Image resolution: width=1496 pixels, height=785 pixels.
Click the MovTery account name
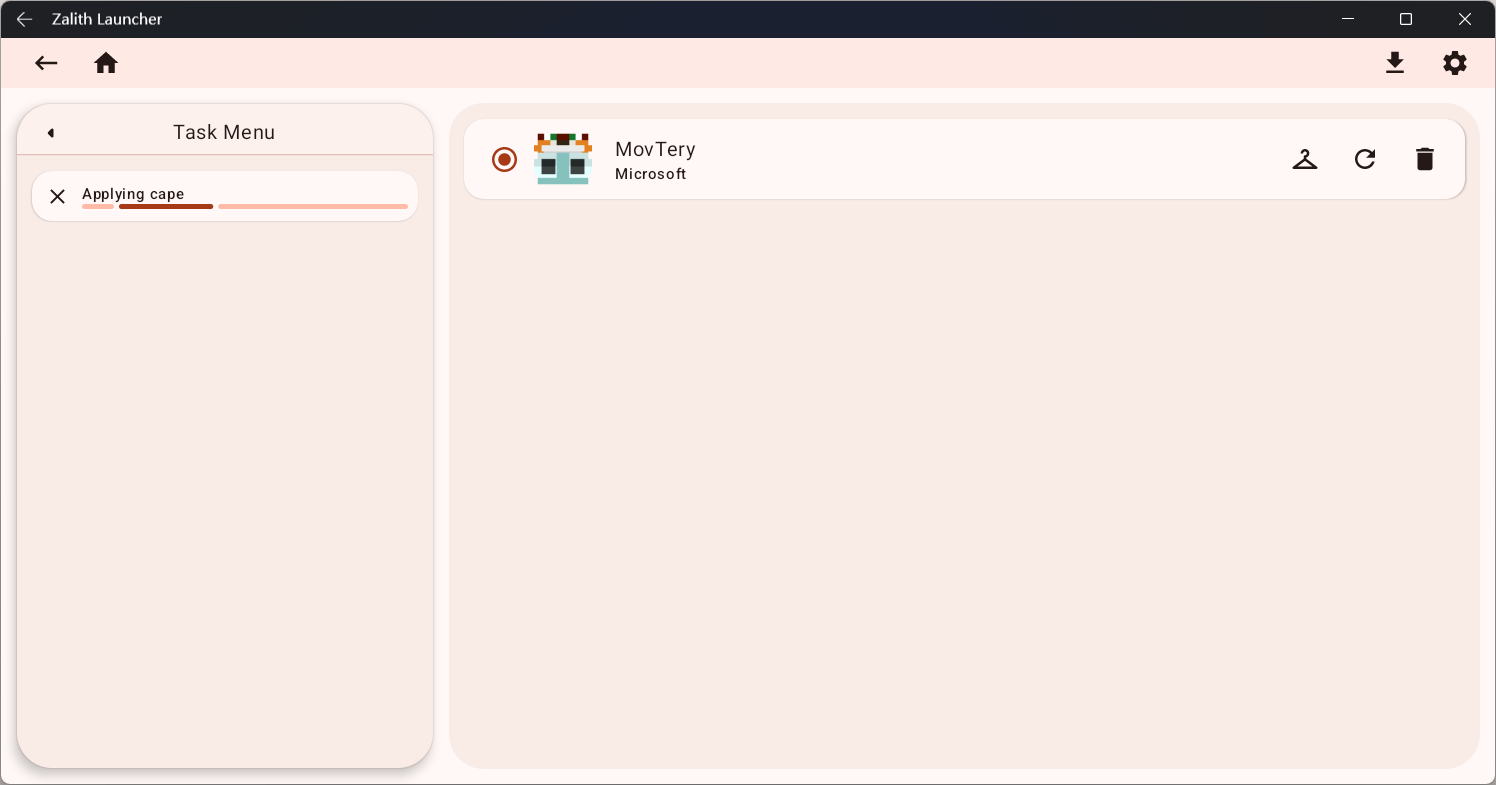pyautogui.click(x=655, y=149)
